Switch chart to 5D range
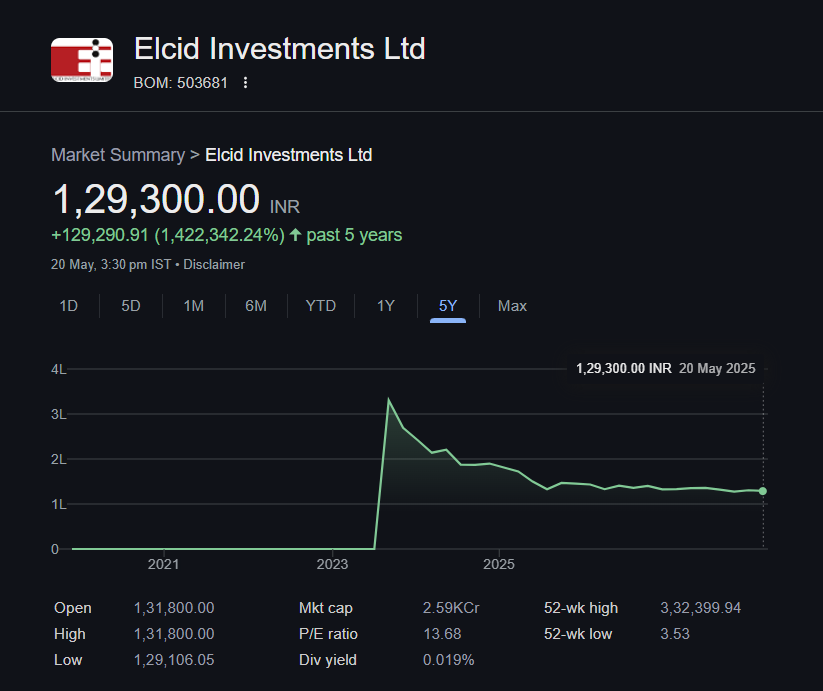This screenshot has width=823, height=691. [x=131, y=306]
